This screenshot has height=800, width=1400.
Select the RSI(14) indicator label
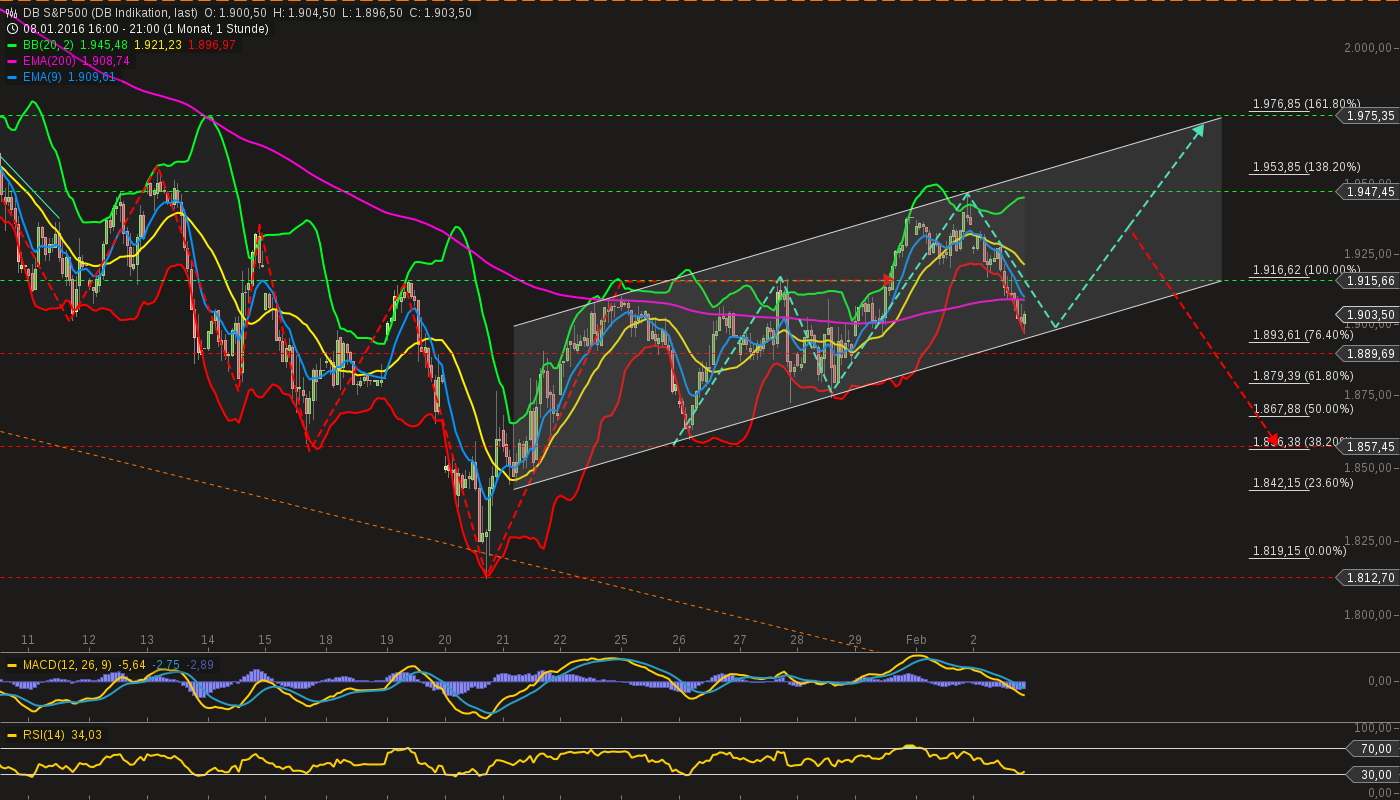(44, 735)
